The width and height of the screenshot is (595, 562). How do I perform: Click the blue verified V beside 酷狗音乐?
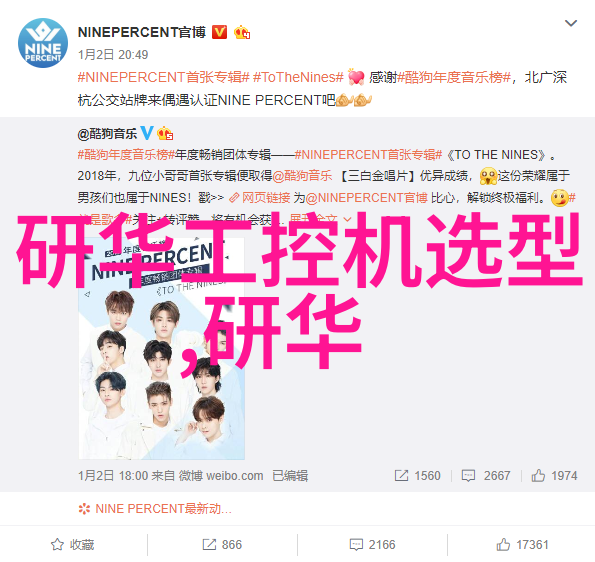147,133
